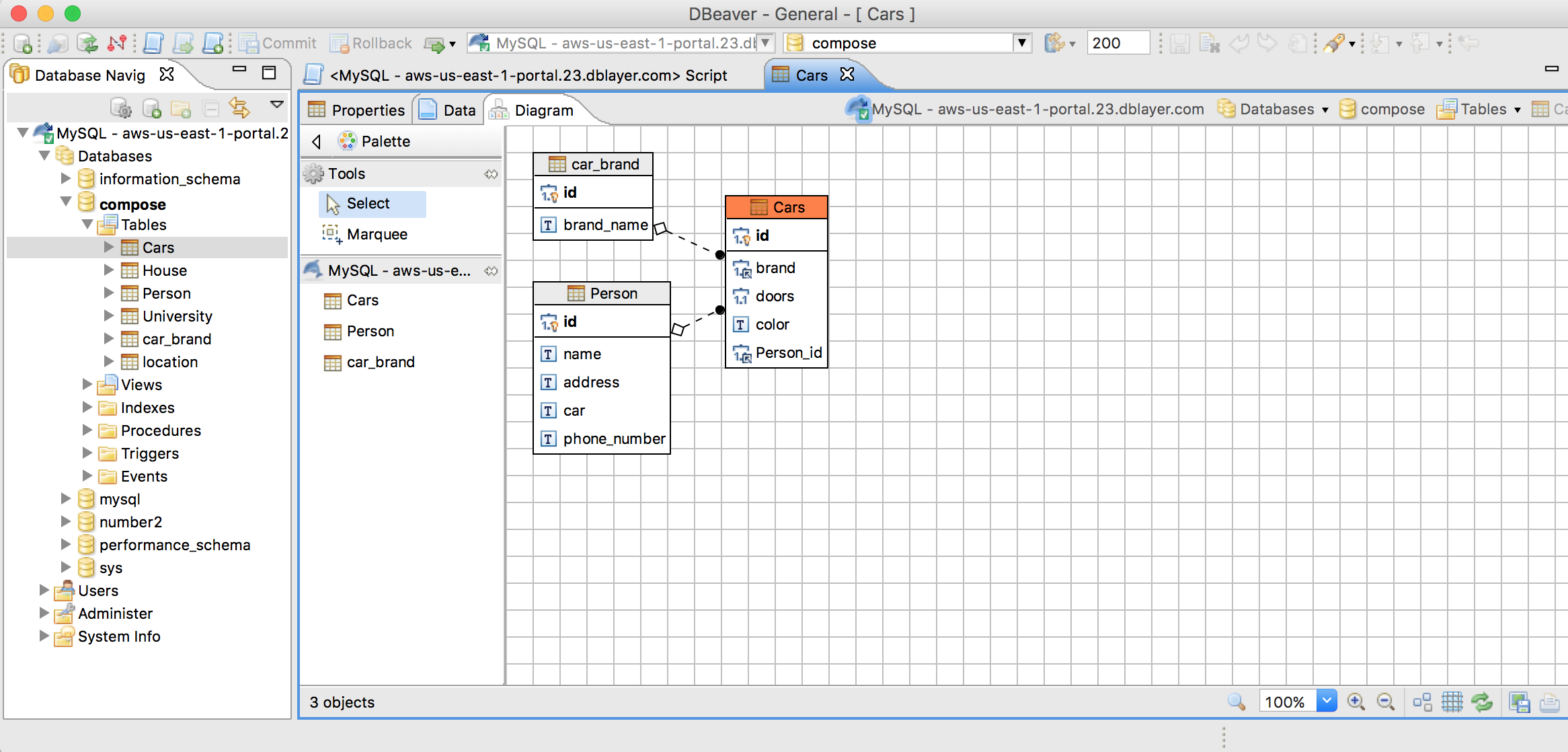This screenshot has width=1568, height=752.
Task: Click the Palette panel toggle icon
Action: tap(316, 141)
